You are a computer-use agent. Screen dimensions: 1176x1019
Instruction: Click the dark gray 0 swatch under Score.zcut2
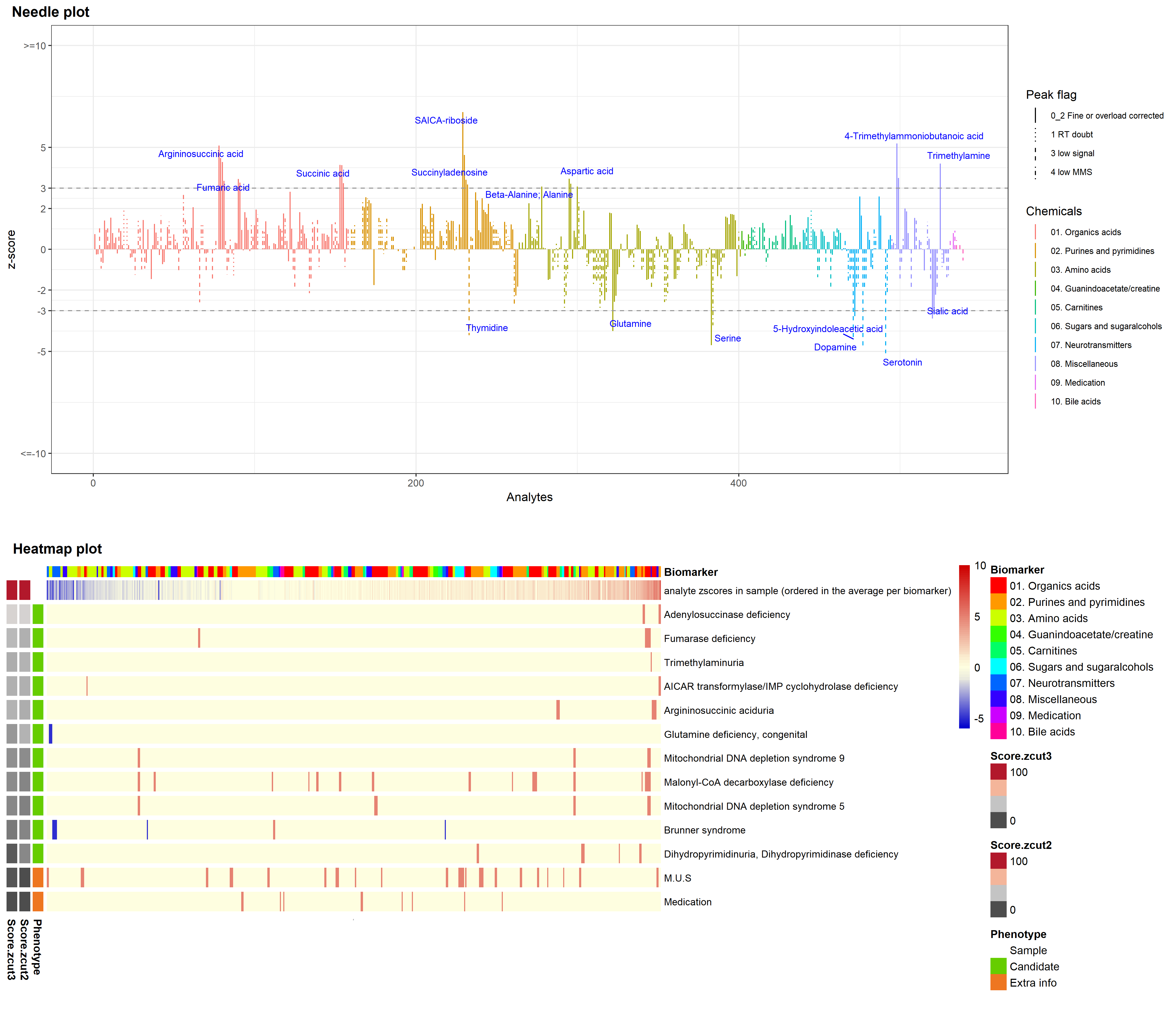click(998, 909)
